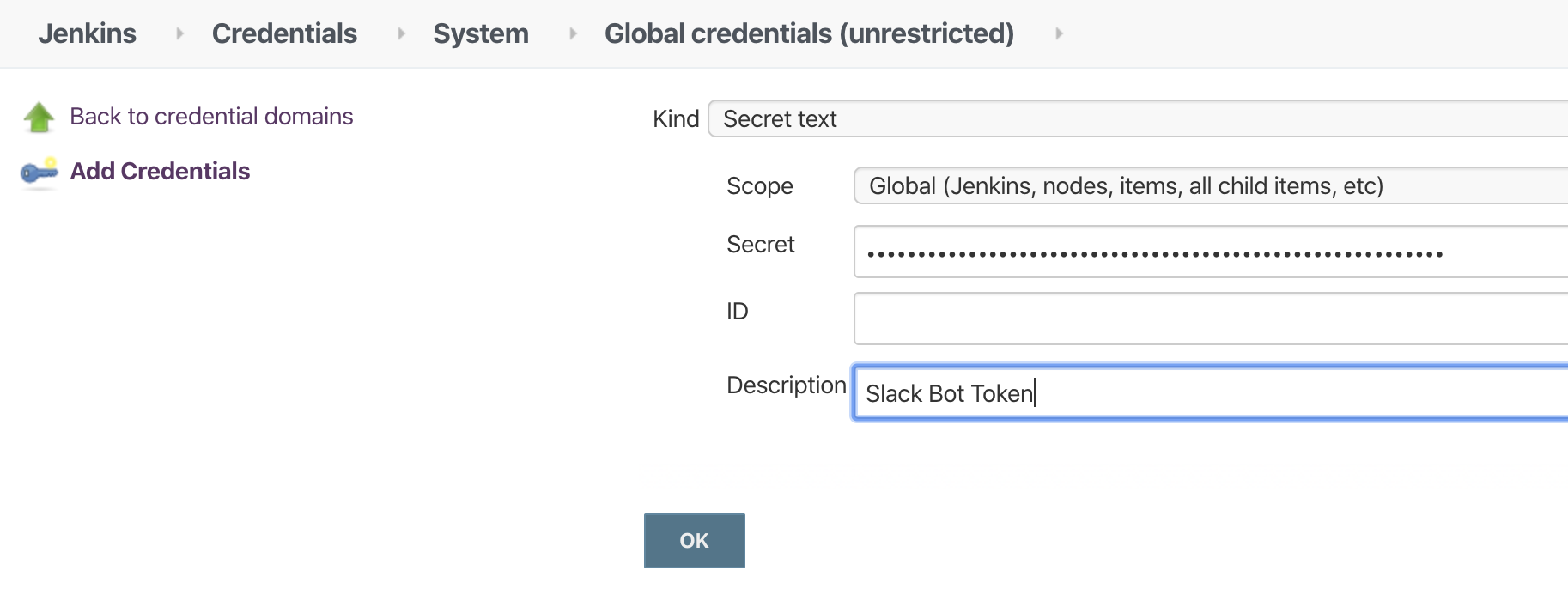Open Global credentials (unrestricted) breadcrumb

point(809,33)
